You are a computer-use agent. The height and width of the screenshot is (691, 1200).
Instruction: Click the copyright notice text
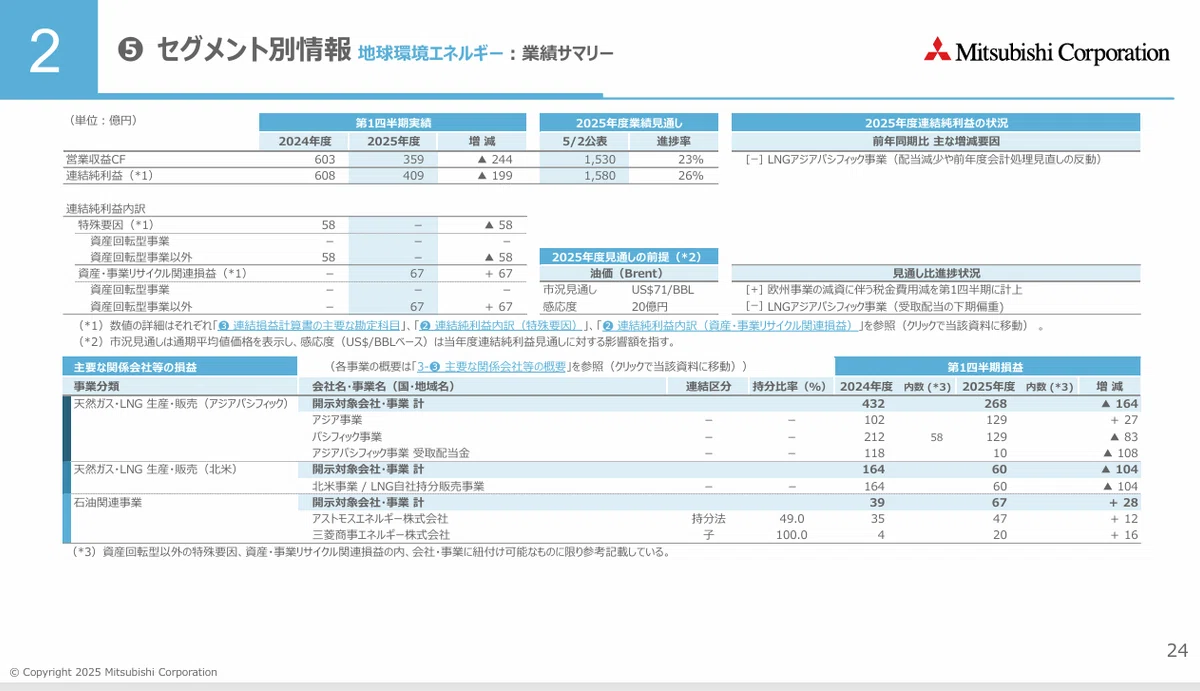112,672
